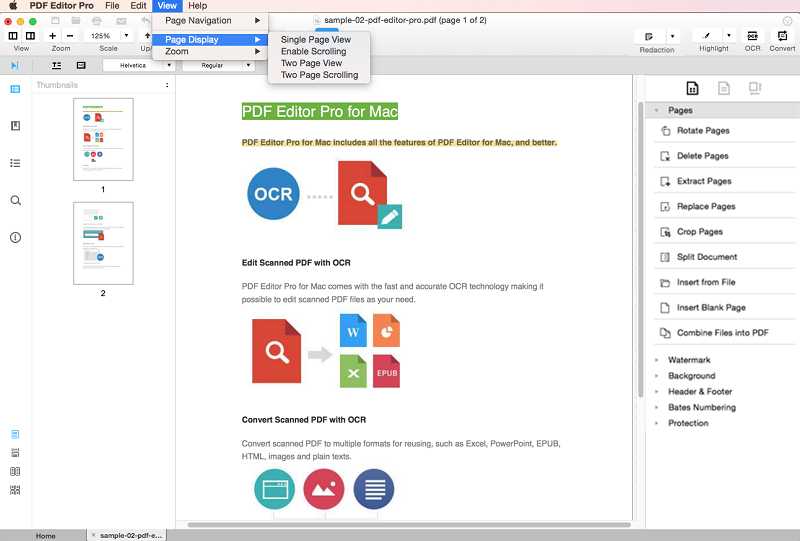
Task: Click the zoom in plus icon
Action: [53, 35]
